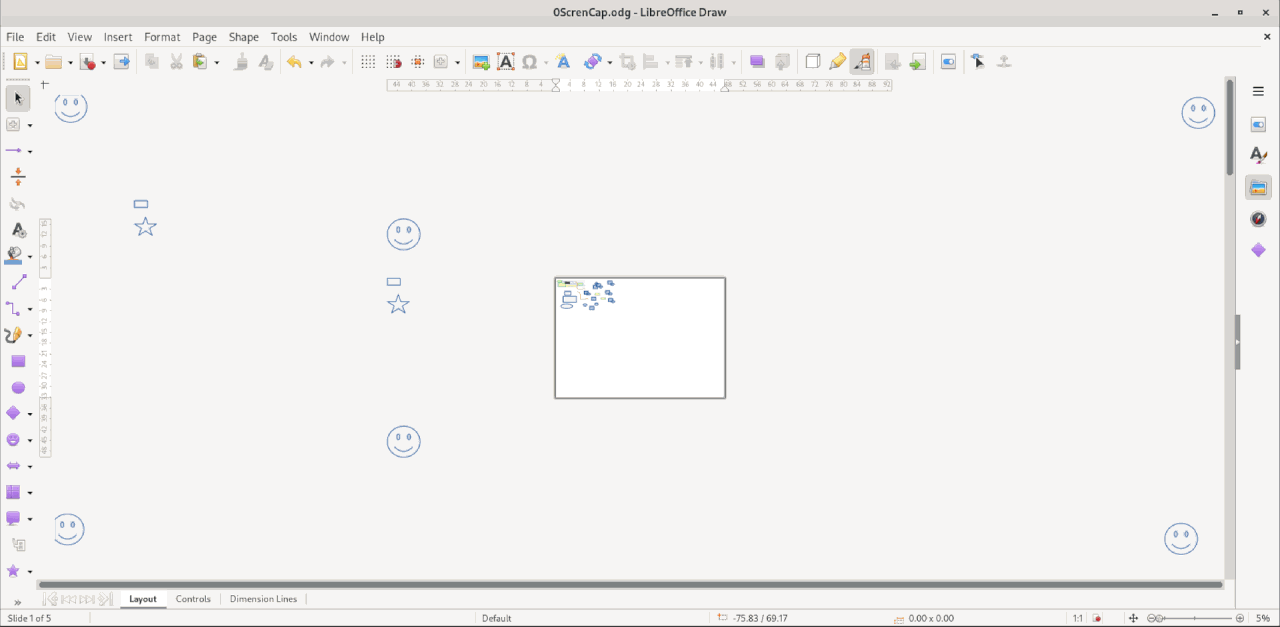Click the vertical scrollbar

pyautogui.click(x=1230, y=325)
